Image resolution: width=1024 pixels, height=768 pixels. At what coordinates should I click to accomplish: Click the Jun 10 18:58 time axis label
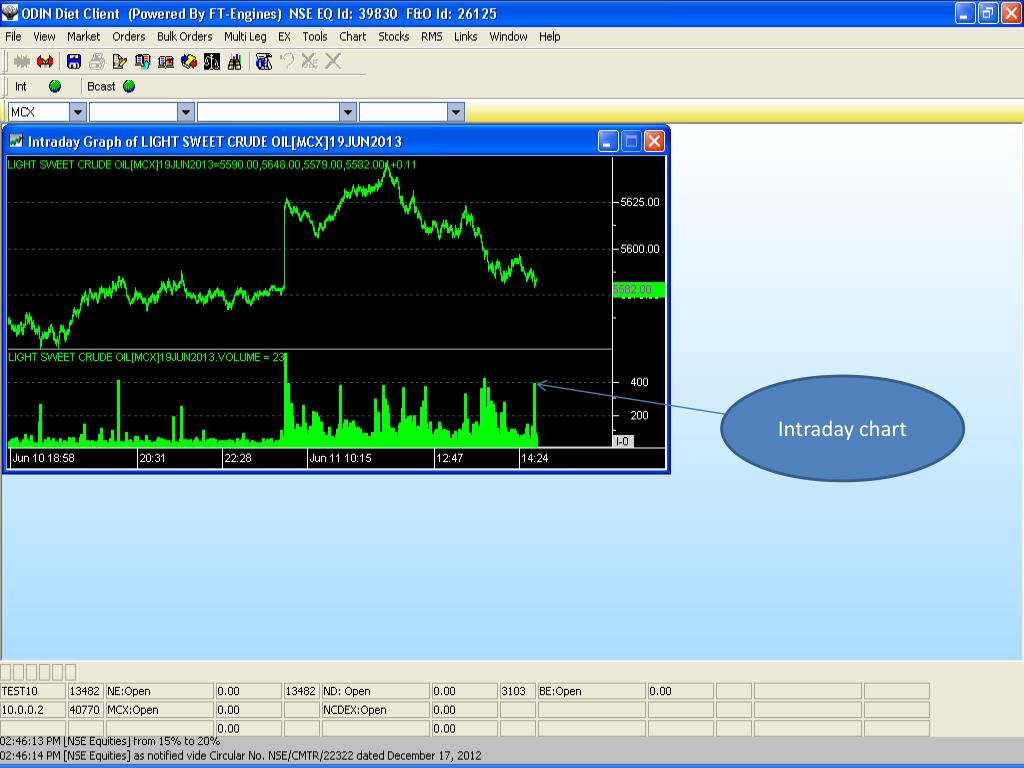coord(43,458)
